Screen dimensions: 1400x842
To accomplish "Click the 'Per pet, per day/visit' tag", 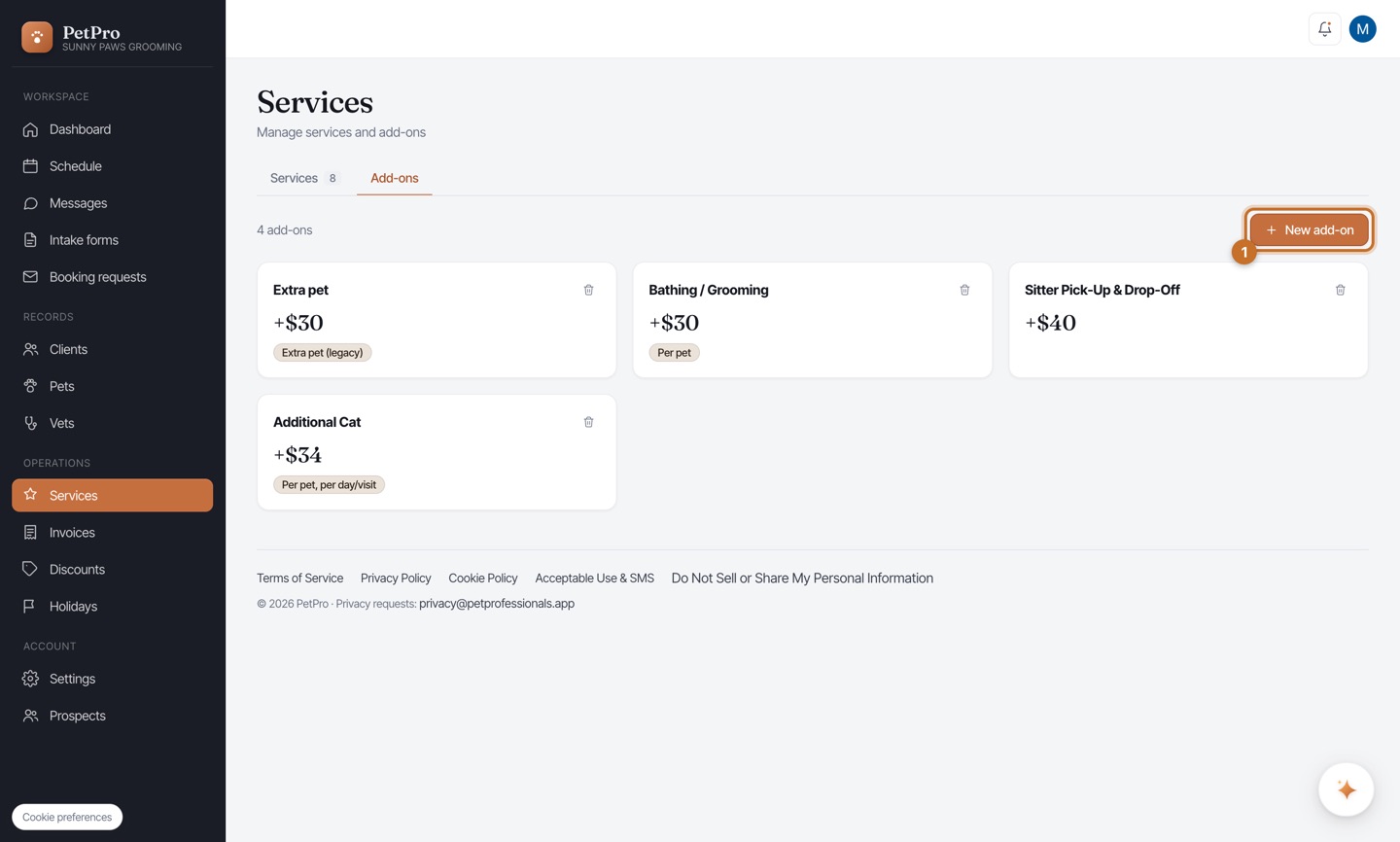I will (x=329, y=484).
